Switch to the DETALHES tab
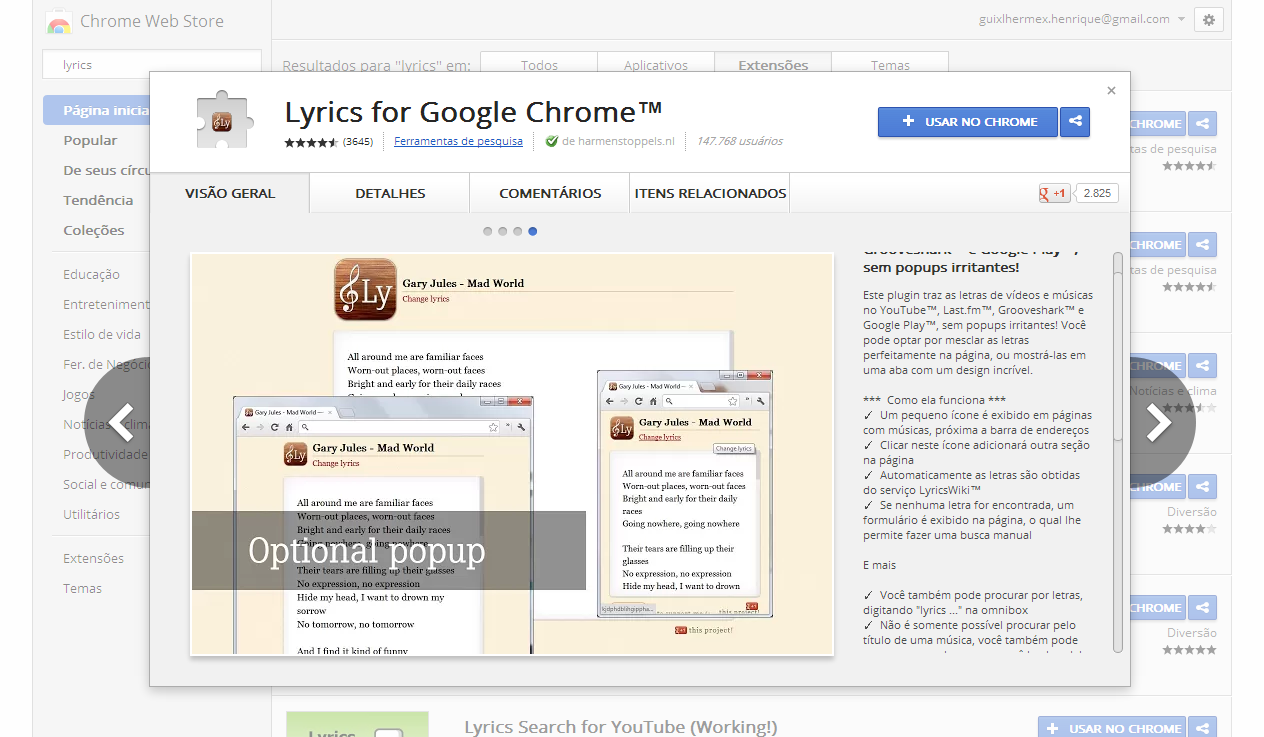Image resolution: width=1264 pixels, height=737 pixels. [x=390, y=193]
